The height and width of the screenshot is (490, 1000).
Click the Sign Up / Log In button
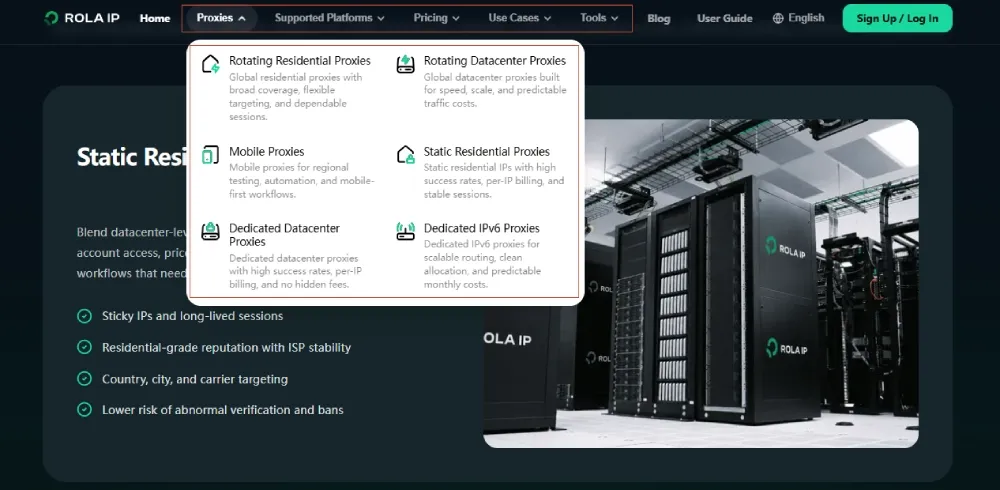(897, 18)
